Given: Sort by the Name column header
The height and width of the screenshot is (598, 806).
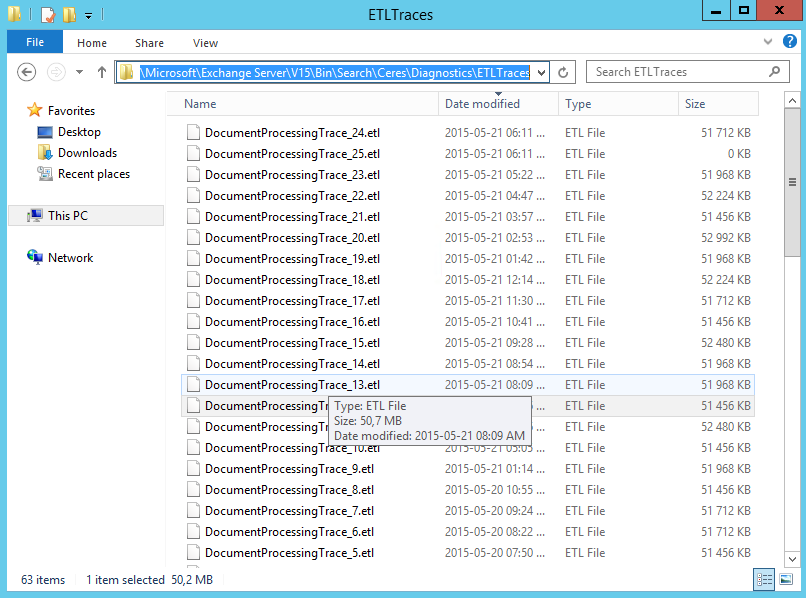Looking at the screenshot, I should 302,104.
